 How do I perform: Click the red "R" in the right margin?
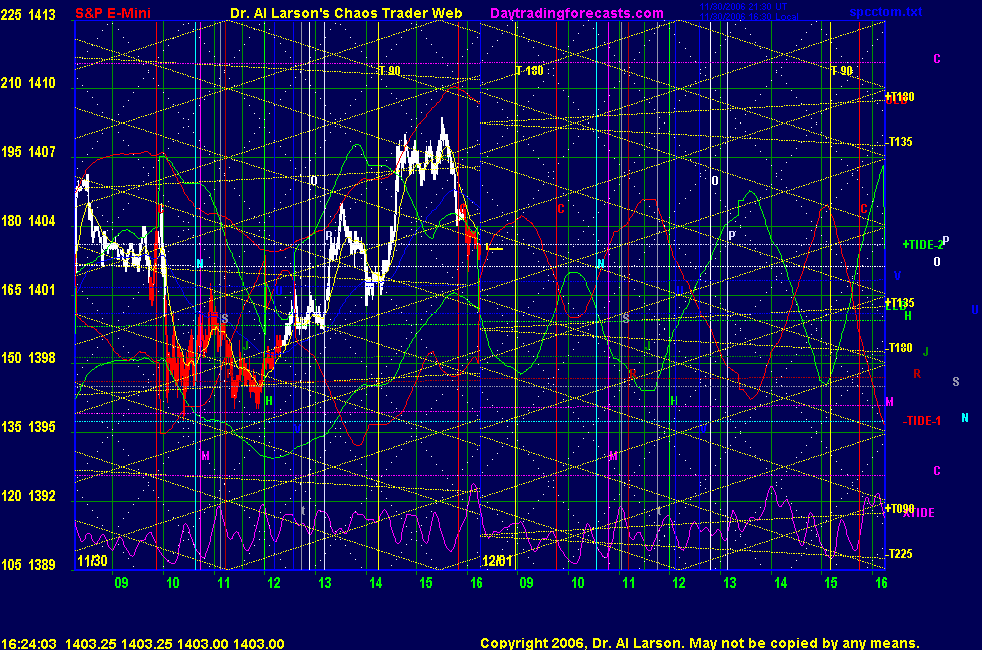917,374
